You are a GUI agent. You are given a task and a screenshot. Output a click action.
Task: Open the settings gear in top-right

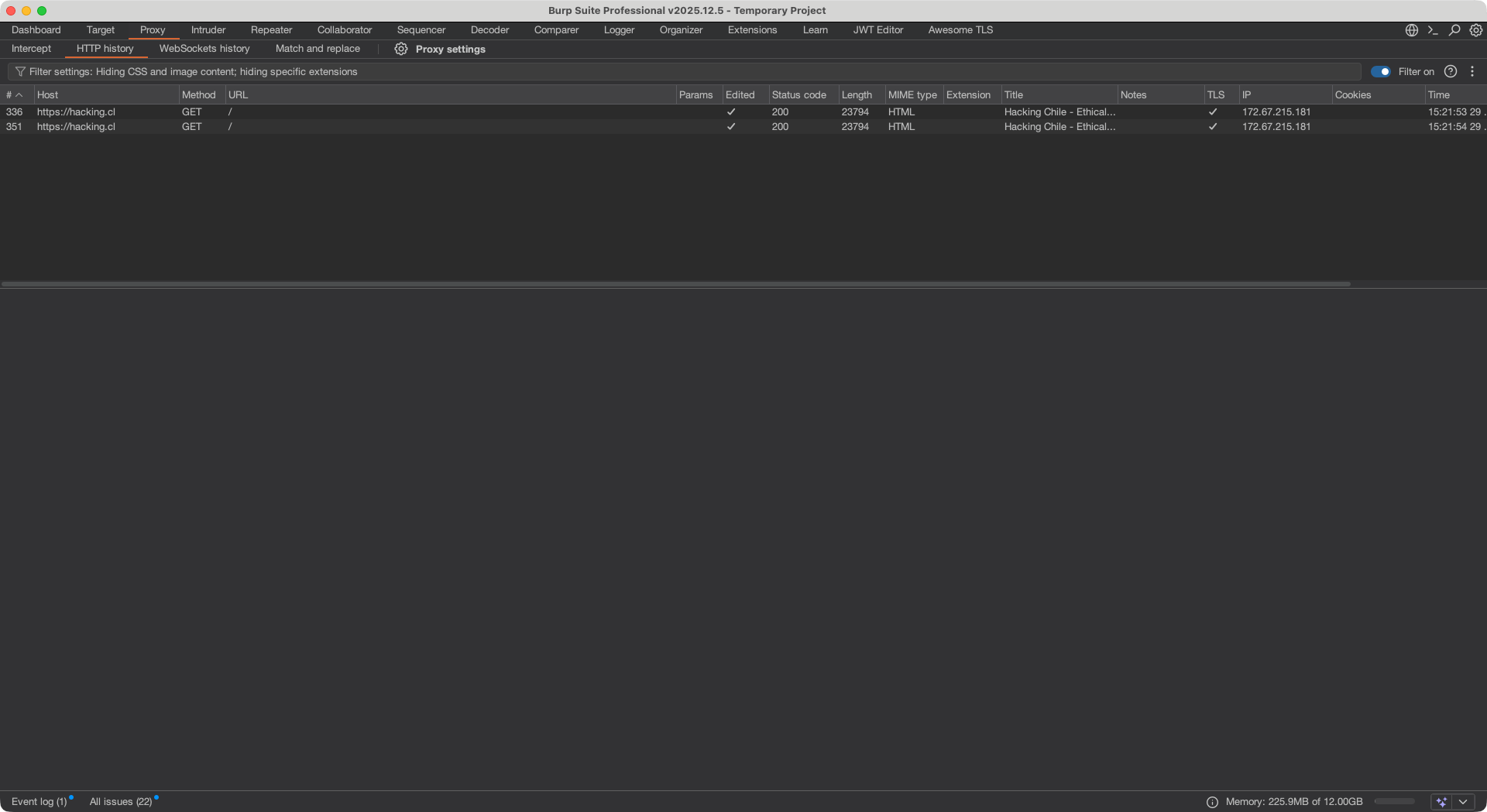point(1476,30)
